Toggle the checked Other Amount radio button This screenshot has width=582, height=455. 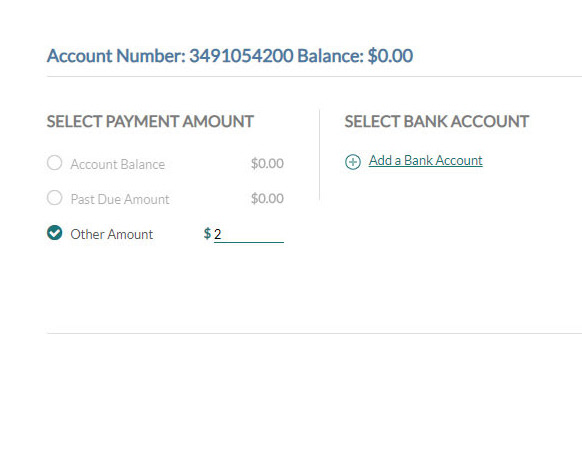pyautogui.click(x=54, y=233)
